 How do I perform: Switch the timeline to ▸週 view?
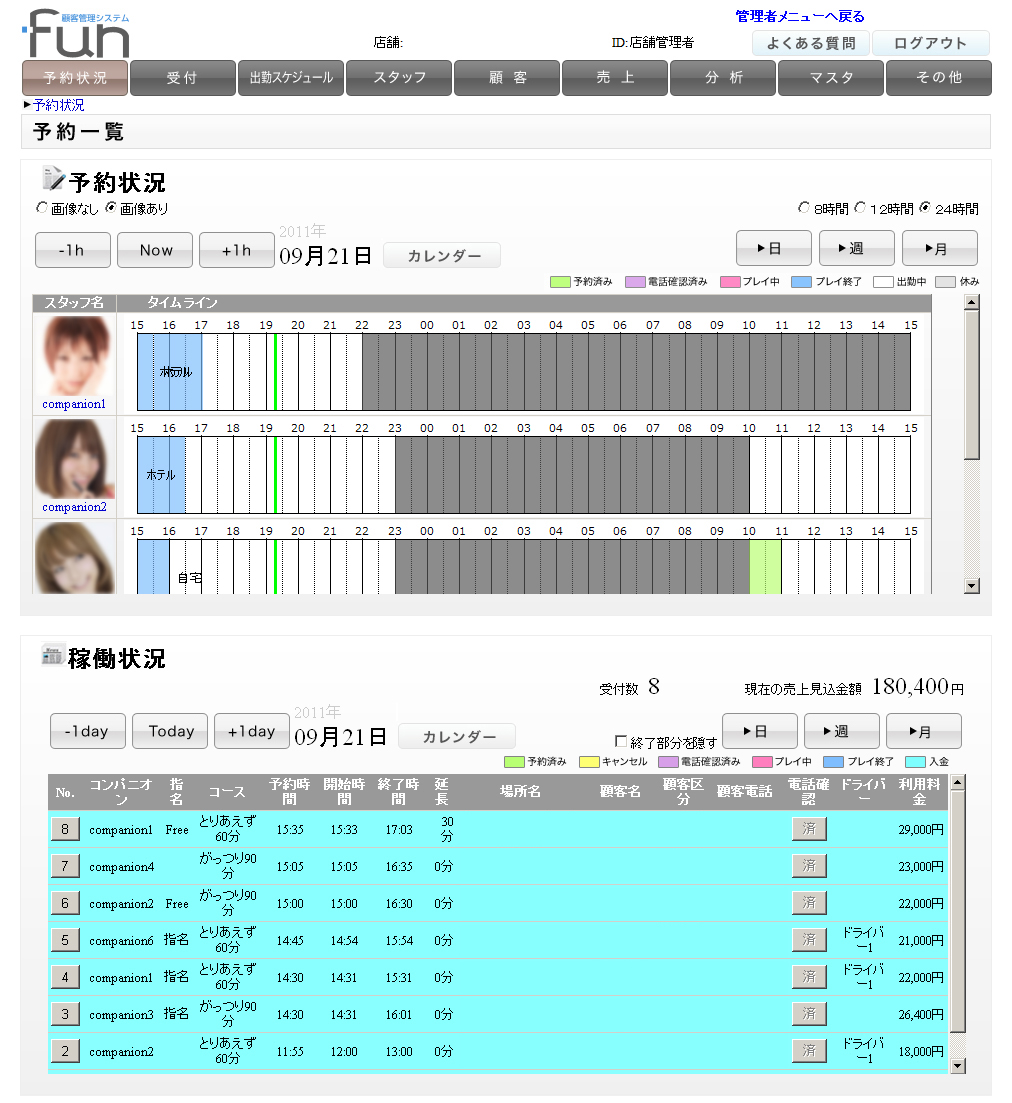857,249
